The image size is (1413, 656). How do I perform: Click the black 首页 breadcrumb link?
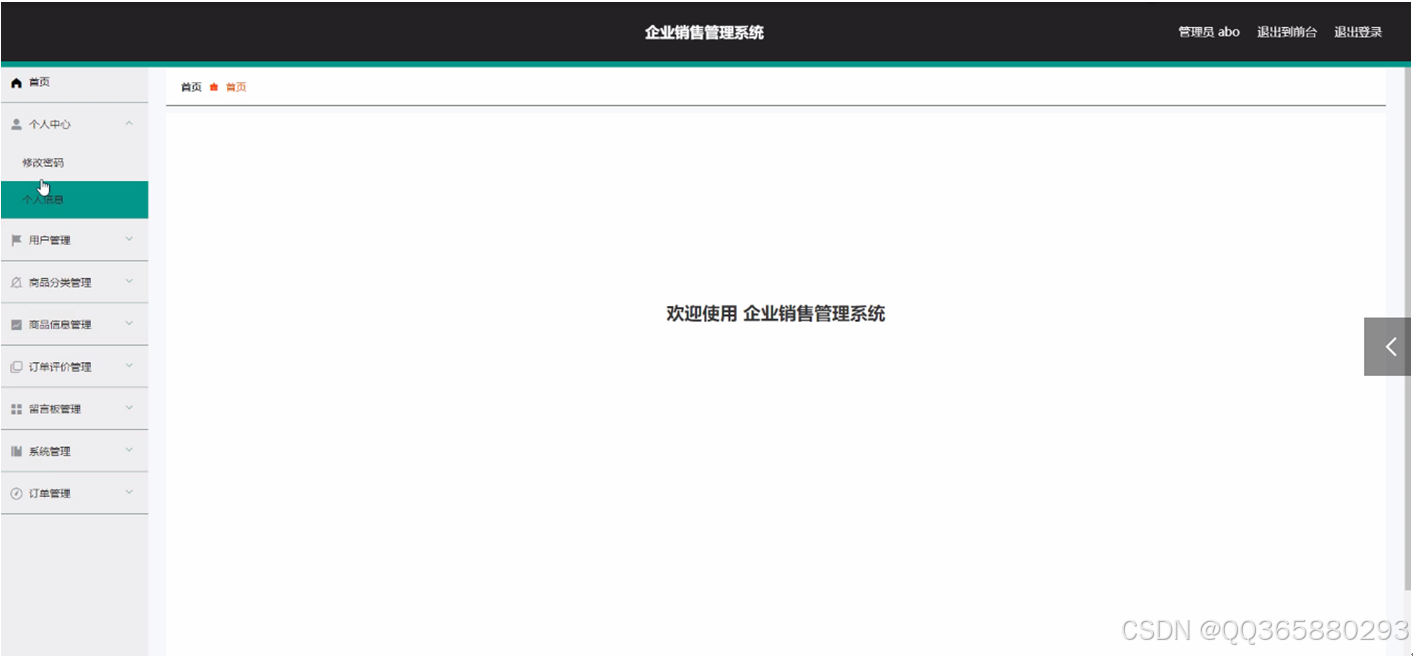pyautogui.click(x=191, y=87)
